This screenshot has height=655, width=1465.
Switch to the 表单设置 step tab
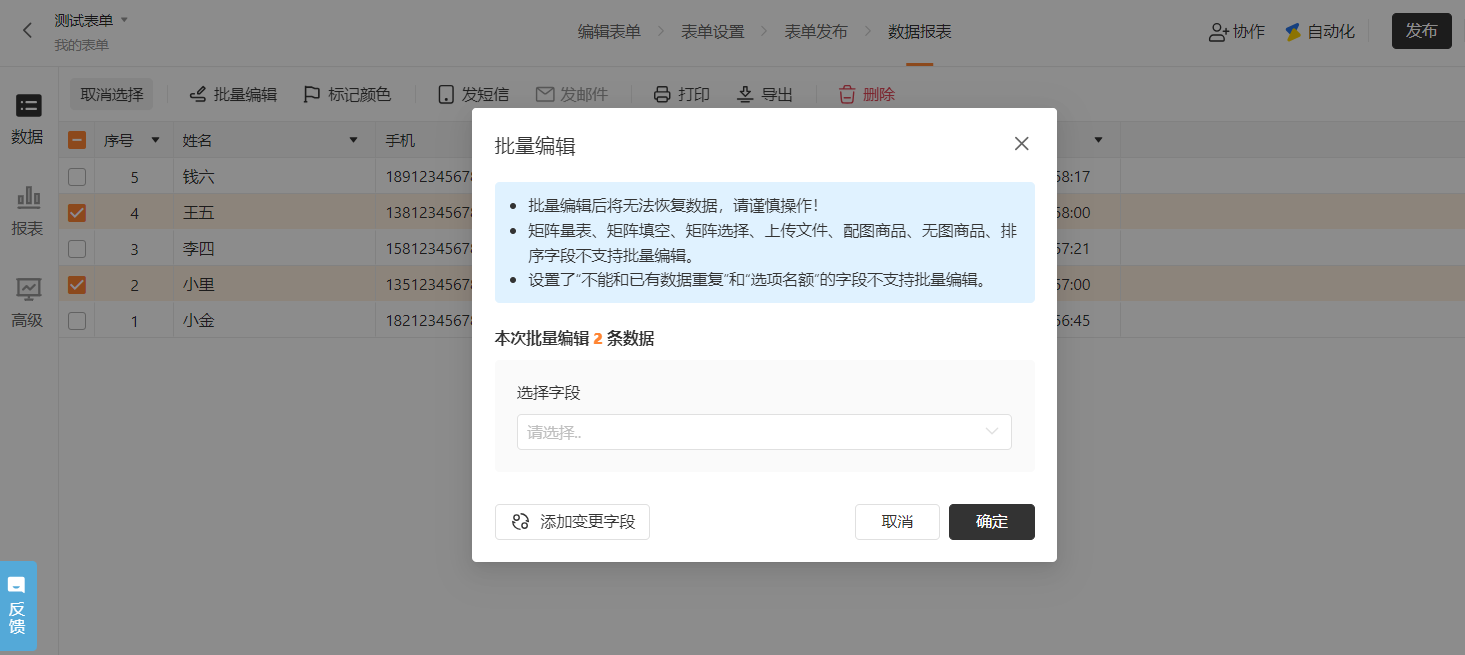click(x=713, y=32)
